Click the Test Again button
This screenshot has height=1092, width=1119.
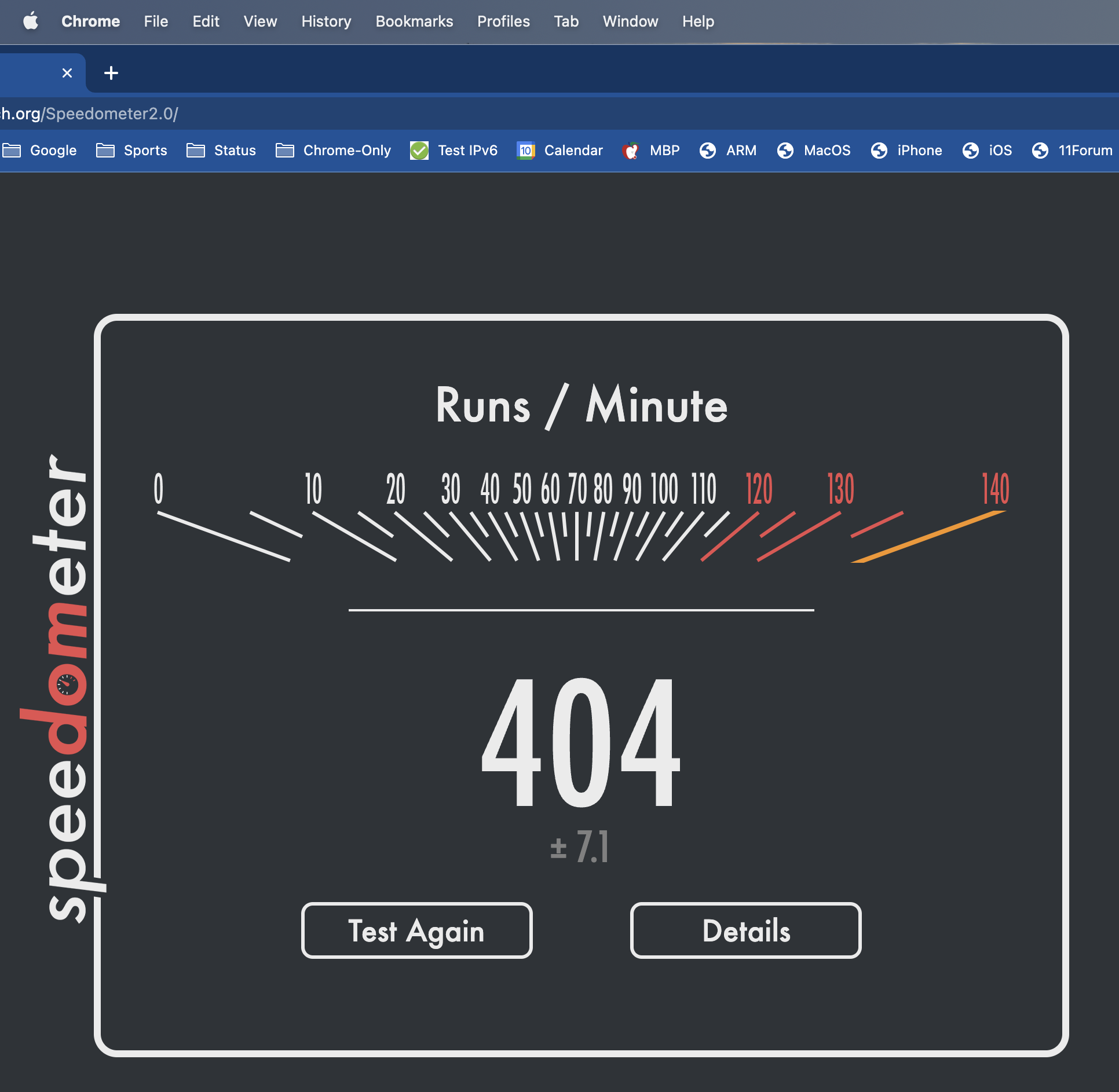pos(416,931)
